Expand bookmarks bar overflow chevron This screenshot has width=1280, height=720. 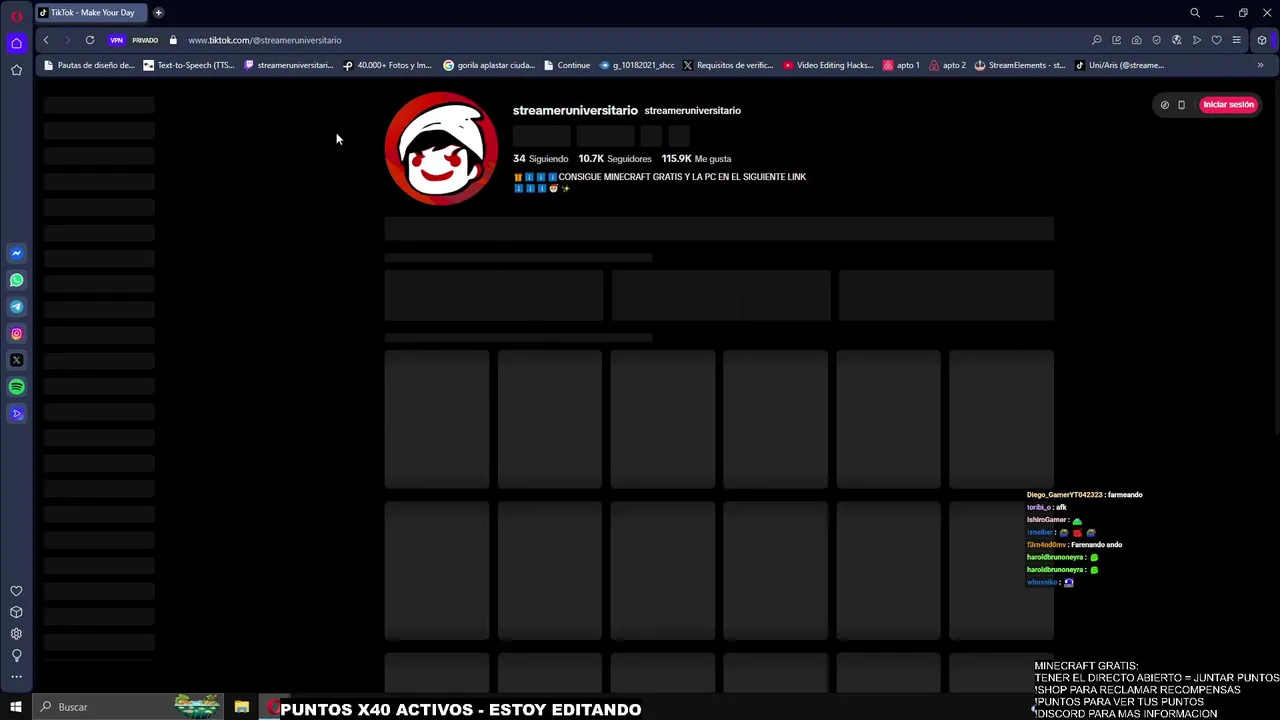click(x=1260, y=65)
